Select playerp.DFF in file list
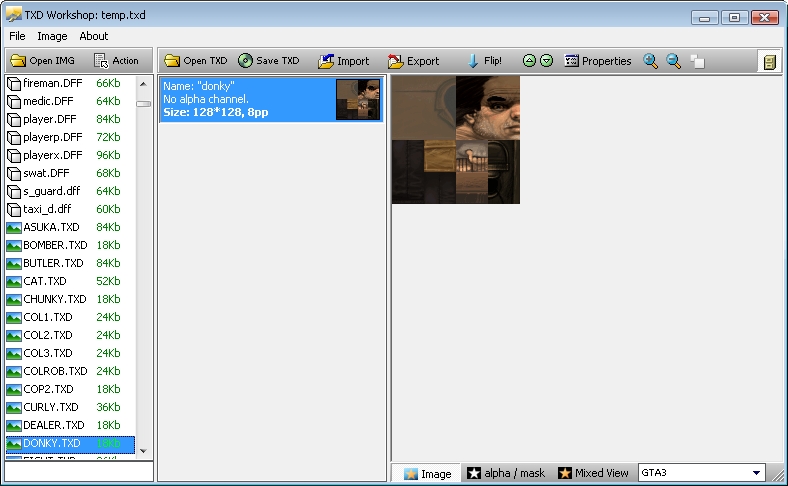The width and height of the screenshot is (788, 486). (x=70, y=137)
